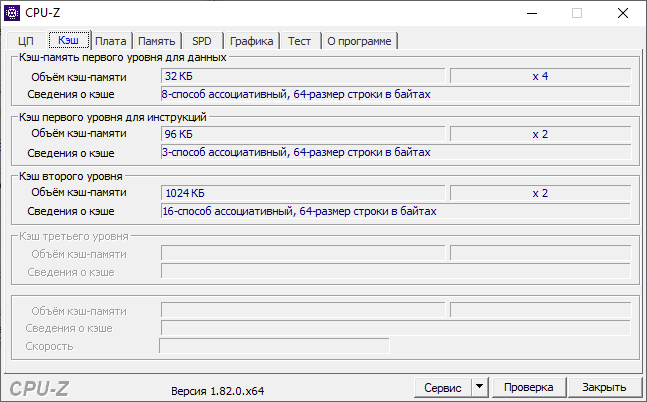Switch to the ЦП tab
The width and height of the screenshot is (647, 402).
[26, 41]
